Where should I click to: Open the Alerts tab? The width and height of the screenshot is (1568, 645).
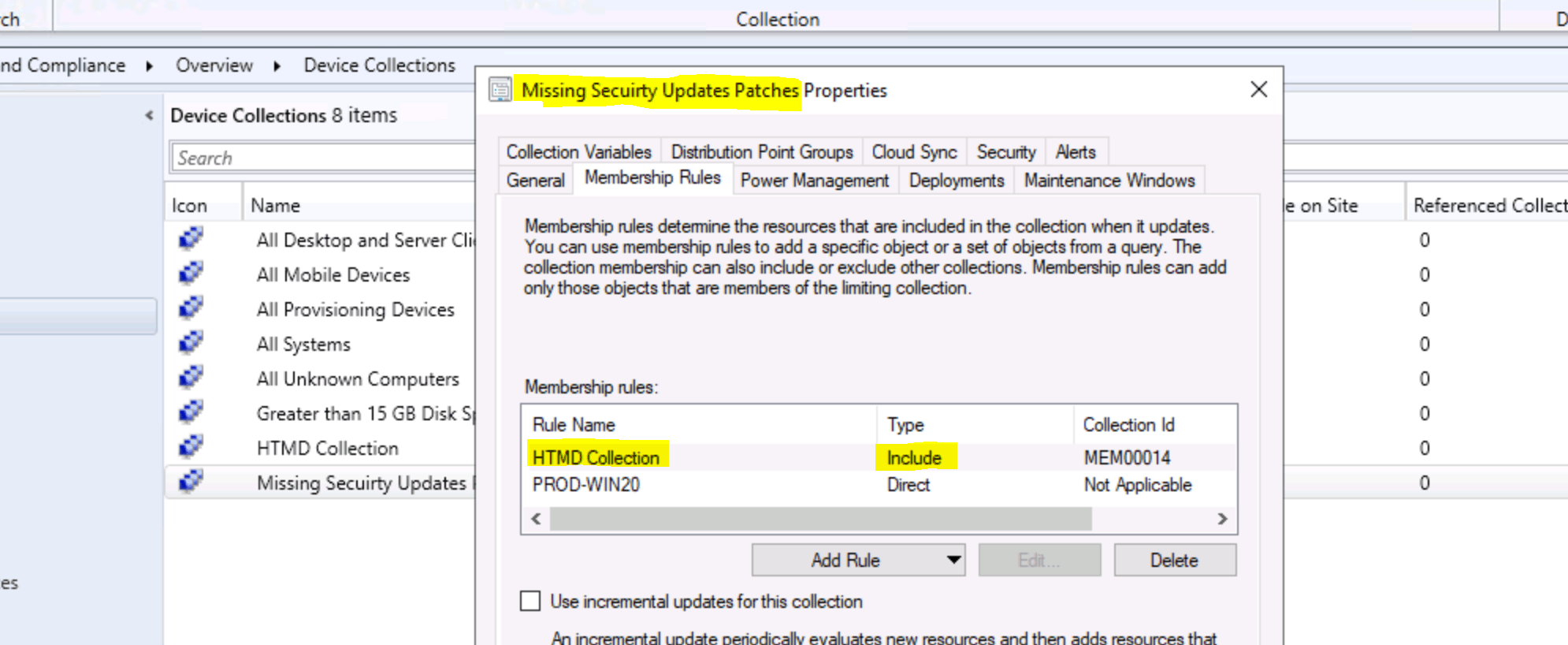click(1076, 151)
